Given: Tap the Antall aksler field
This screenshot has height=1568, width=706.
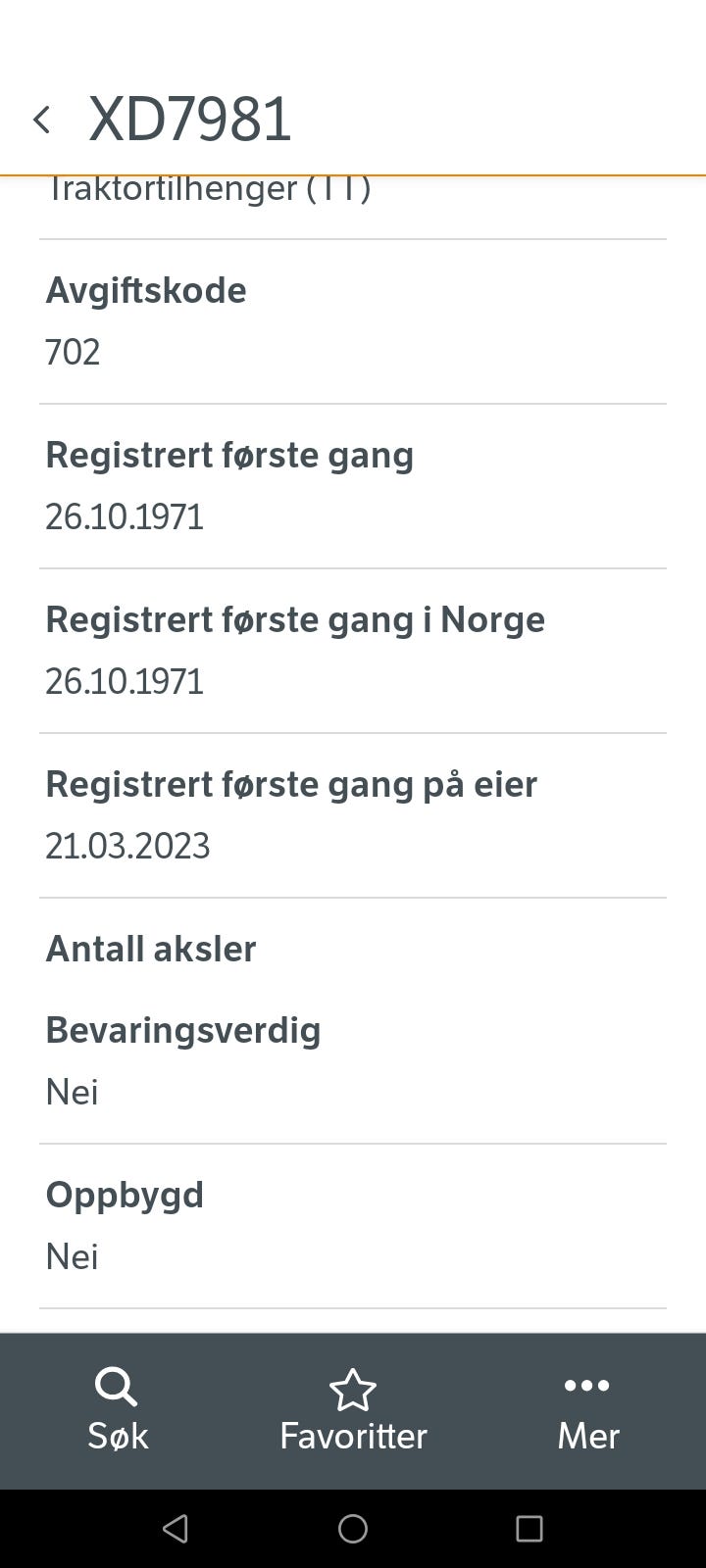Looking at the screenshot, I should tap(151, 949).
